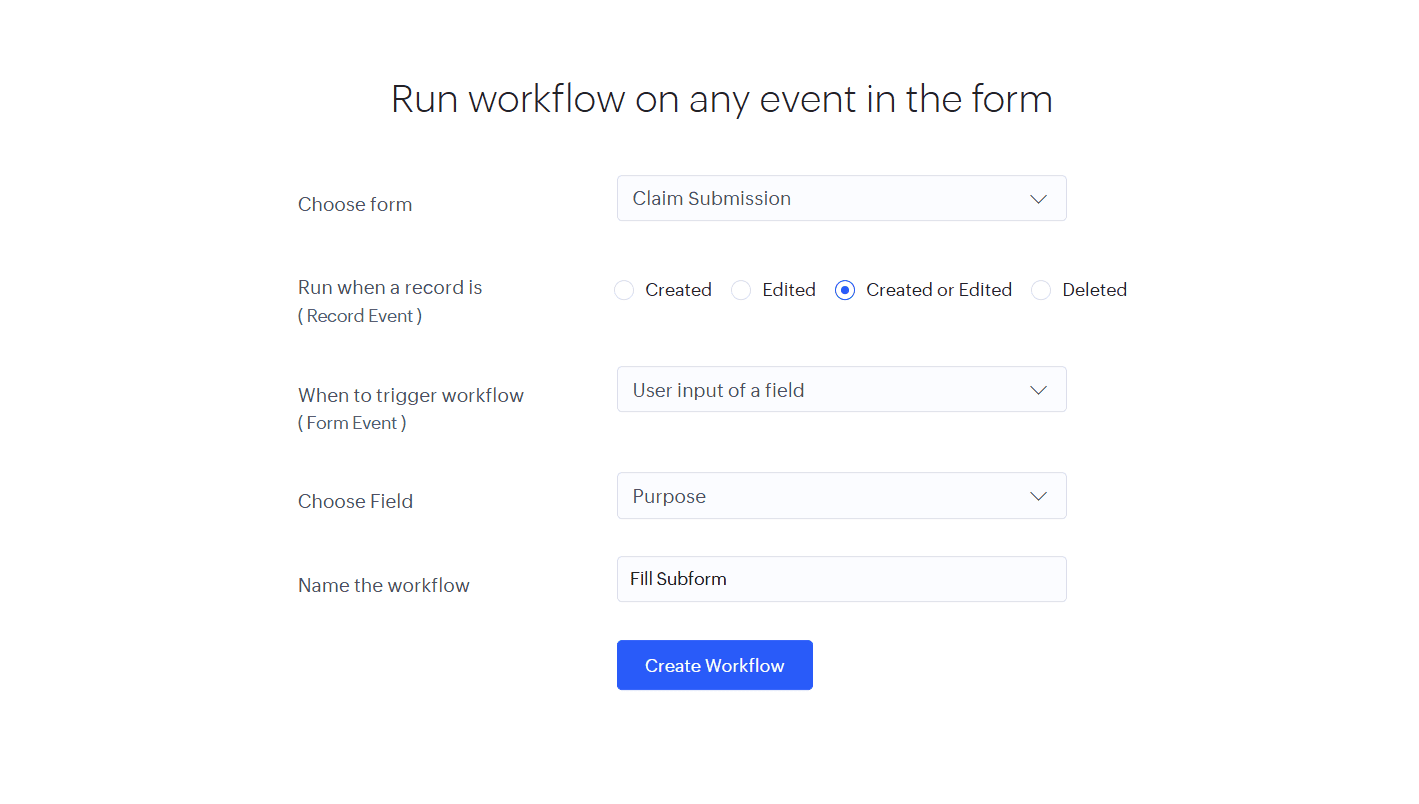Screen dimensions: 1419x804
Task: Select the Created radio button
Action: coord(625,291)
